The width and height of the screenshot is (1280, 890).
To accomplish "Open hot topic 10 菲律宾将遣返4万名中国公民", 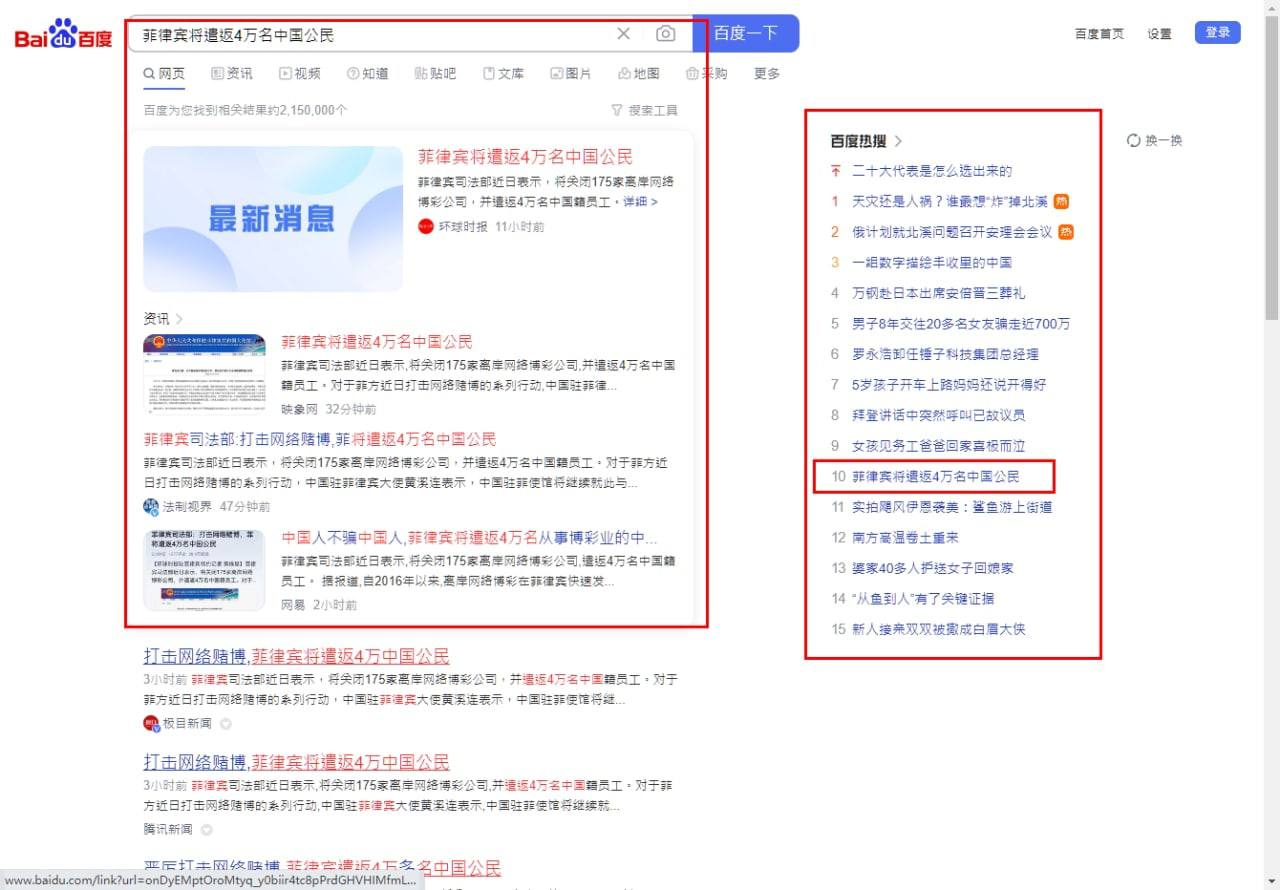I will click(935, 476).
